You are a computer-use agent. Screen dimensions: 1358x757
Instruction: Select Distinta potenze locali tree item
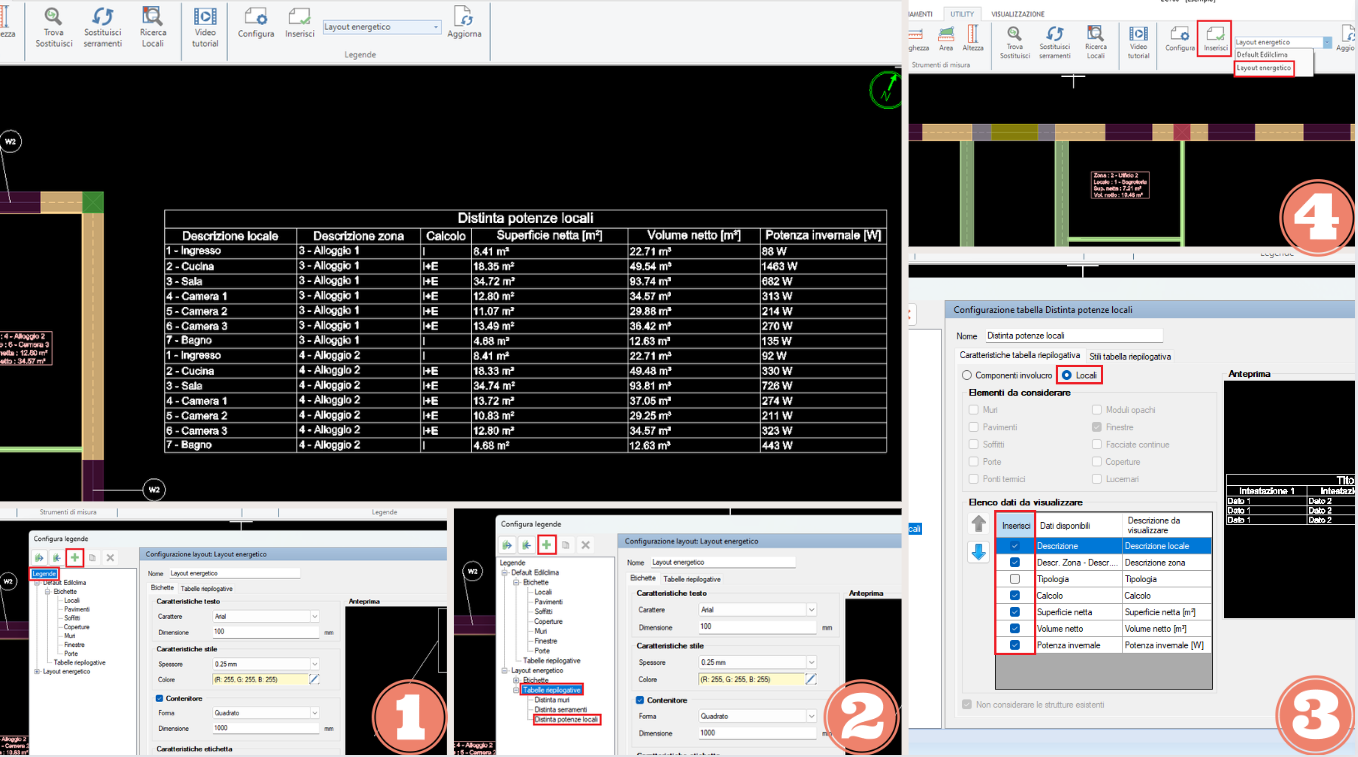tap(567, 719)
